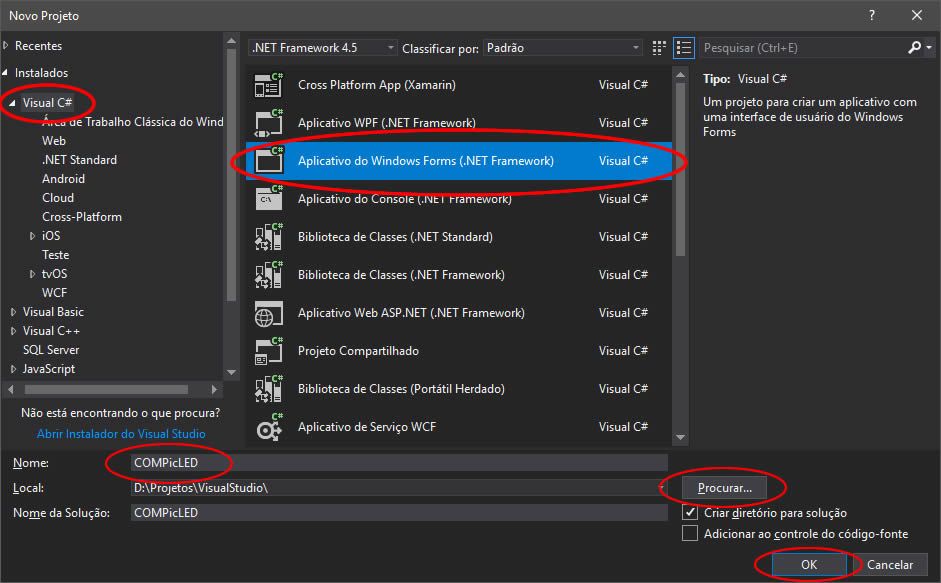Select the .NET Standard category
This screenshot has height=583, width=941.
[79, 160]
